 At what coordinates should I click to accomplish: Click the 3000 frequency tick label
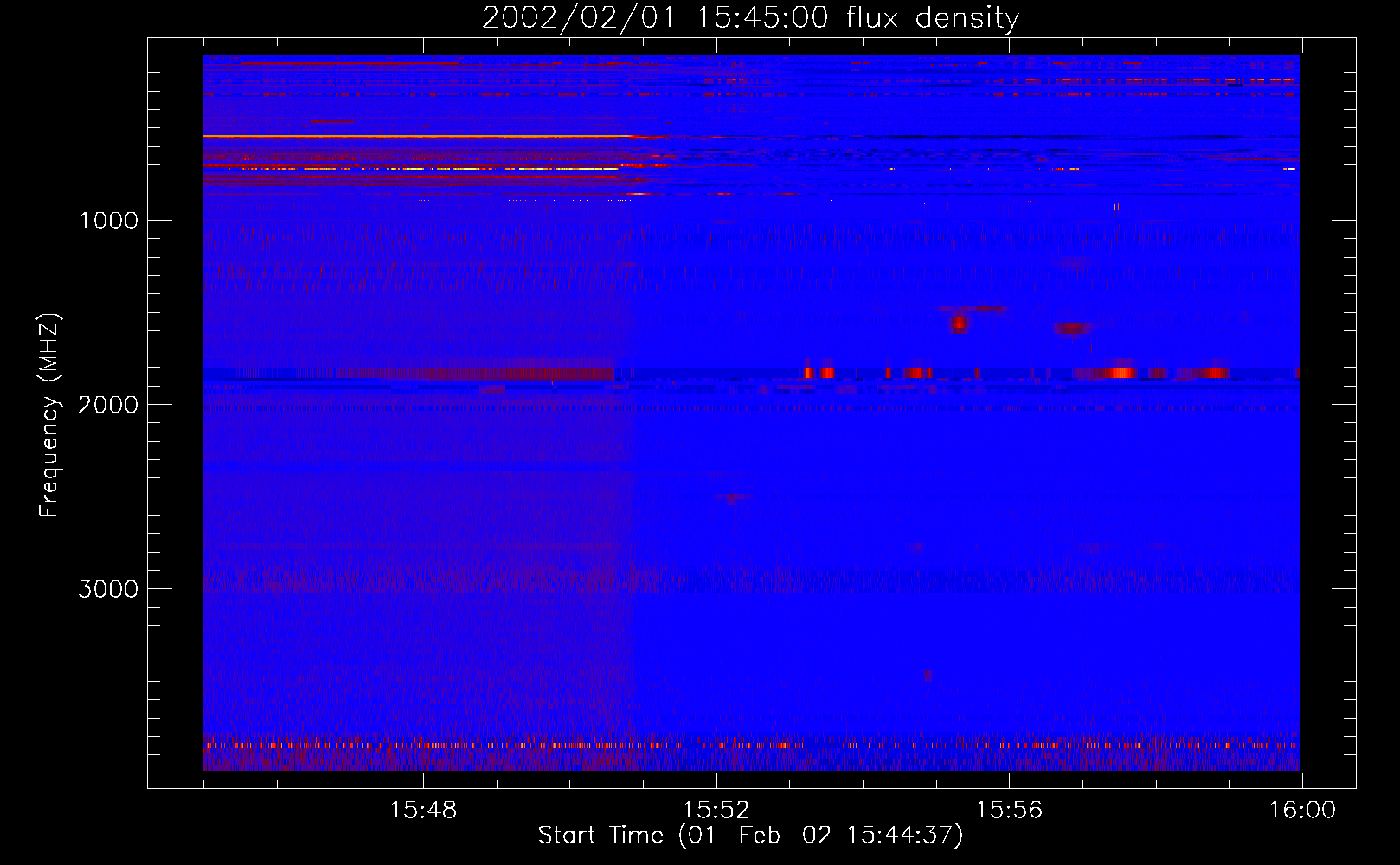[x=108, y=589]
